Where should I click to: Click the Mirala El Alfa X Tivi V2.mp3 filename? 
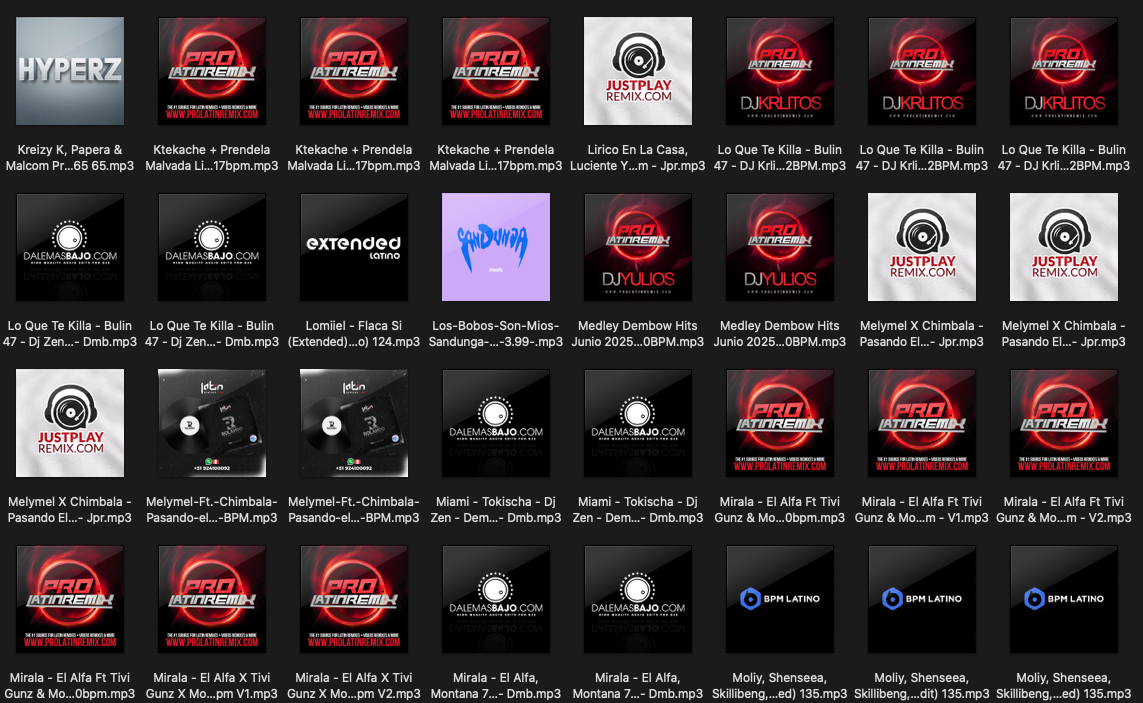[x=354, y=686]
